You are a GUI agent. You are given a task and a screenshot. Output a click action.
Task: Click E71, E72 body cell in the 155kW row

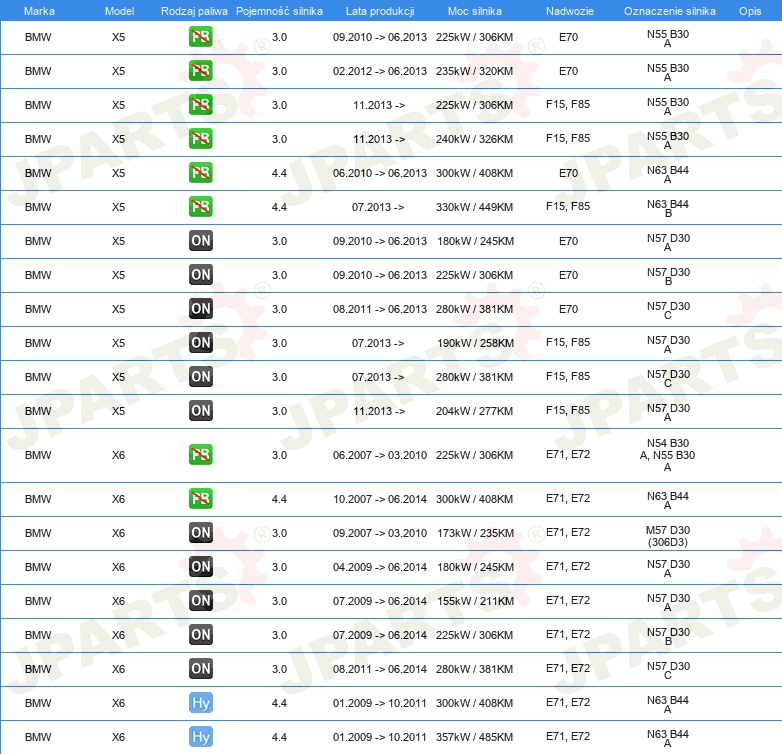click(x=568, y=600)
